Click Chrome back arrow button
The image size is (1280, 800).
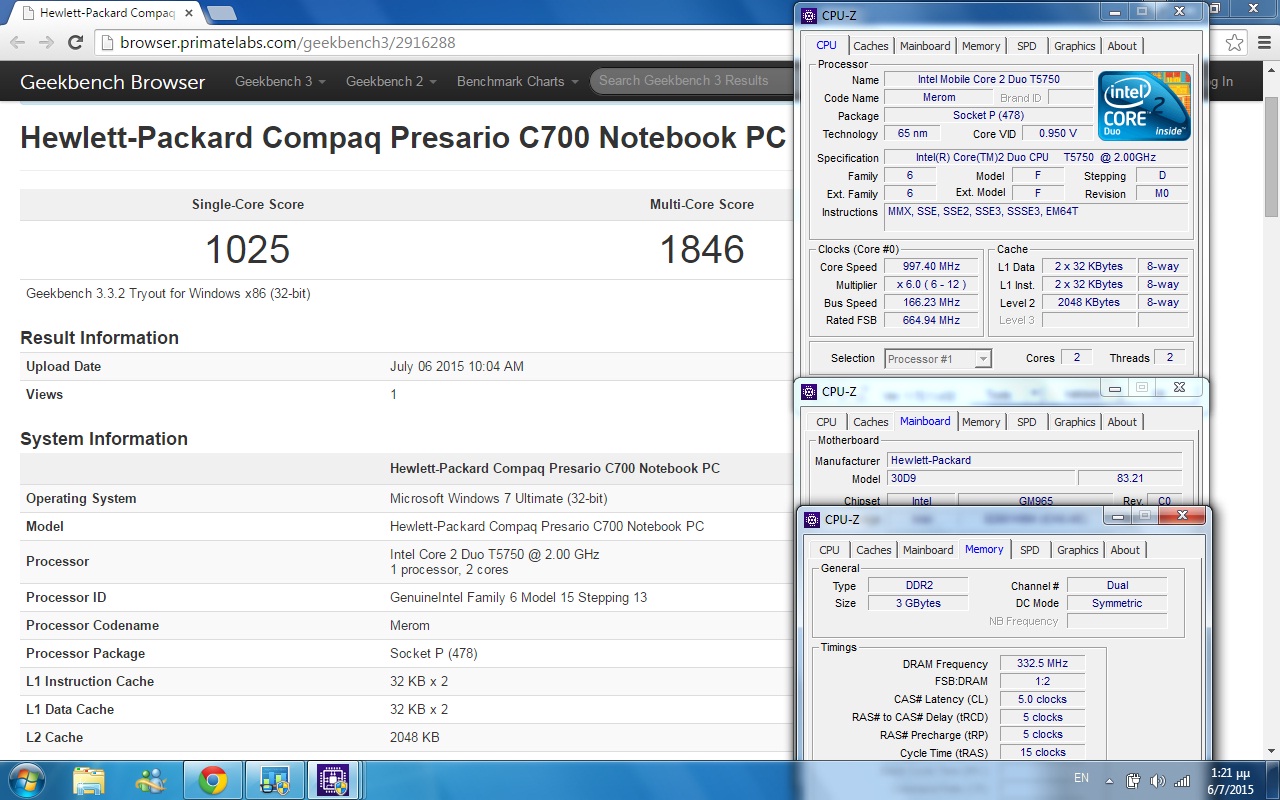click(16, 43)
